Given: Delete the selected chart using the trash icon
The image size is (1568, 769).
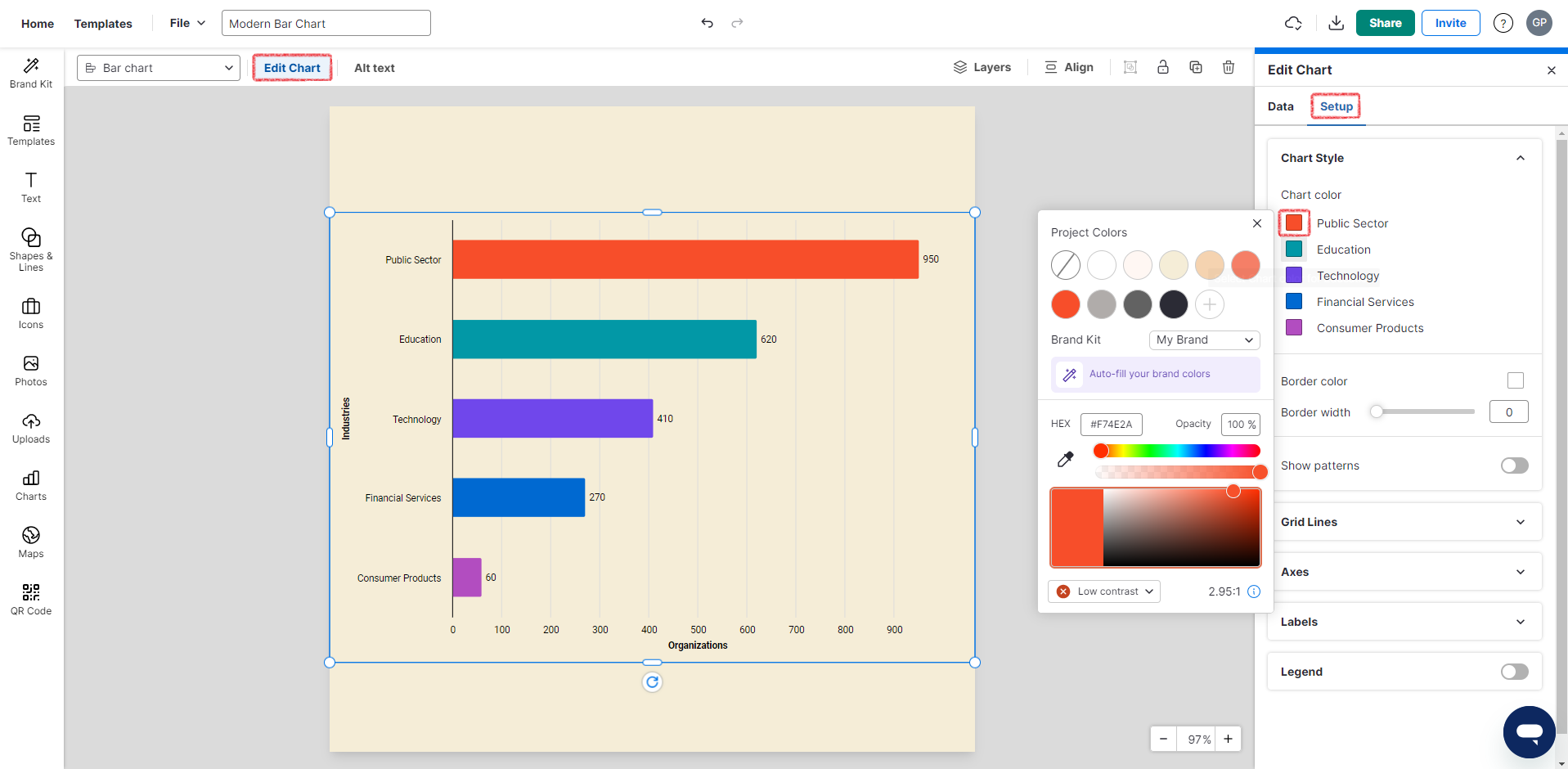Looking at the screenshot, I should click(1229, 67).
